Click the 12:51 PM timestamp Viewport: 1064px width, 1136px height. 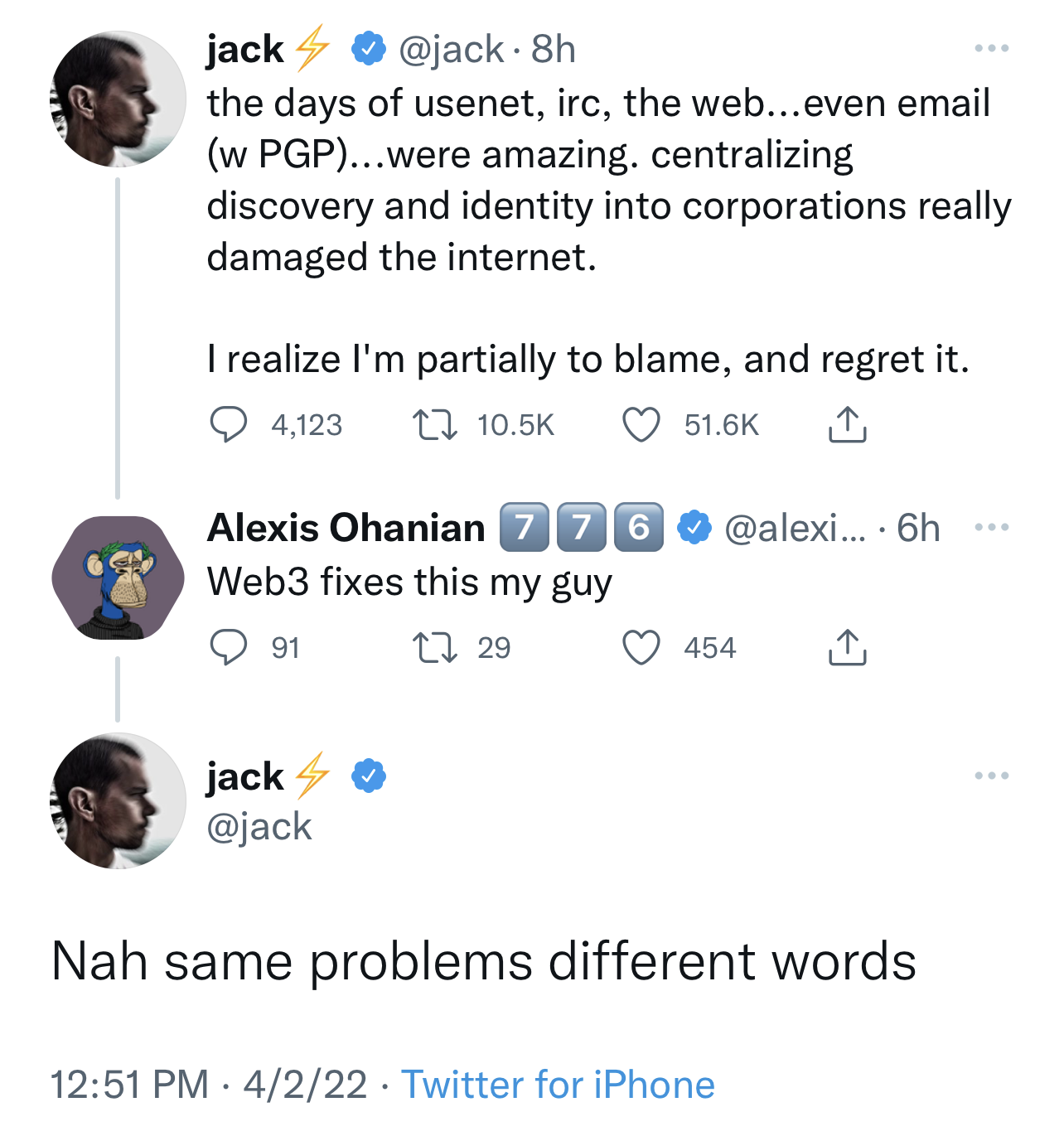click(x=130, y=1085)
